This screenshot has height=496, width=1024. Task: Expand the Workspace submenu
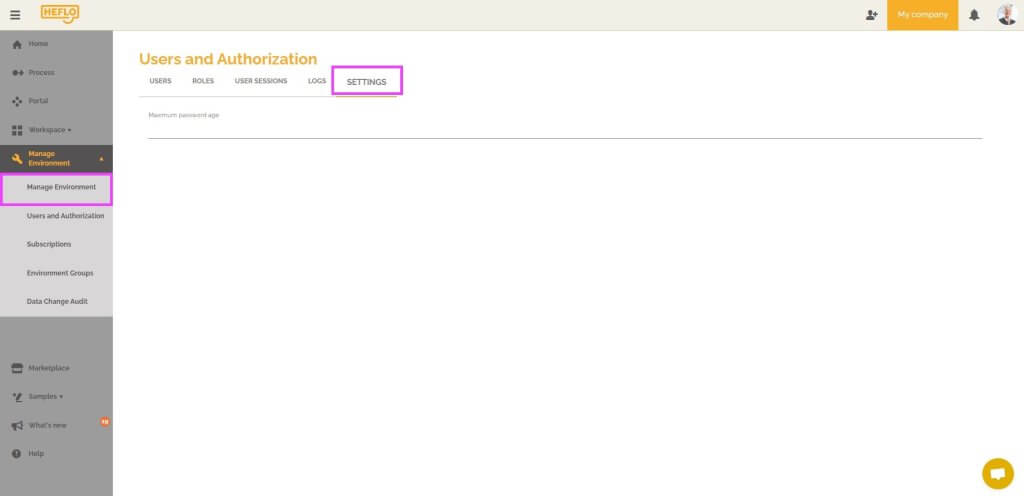point(49,130)
